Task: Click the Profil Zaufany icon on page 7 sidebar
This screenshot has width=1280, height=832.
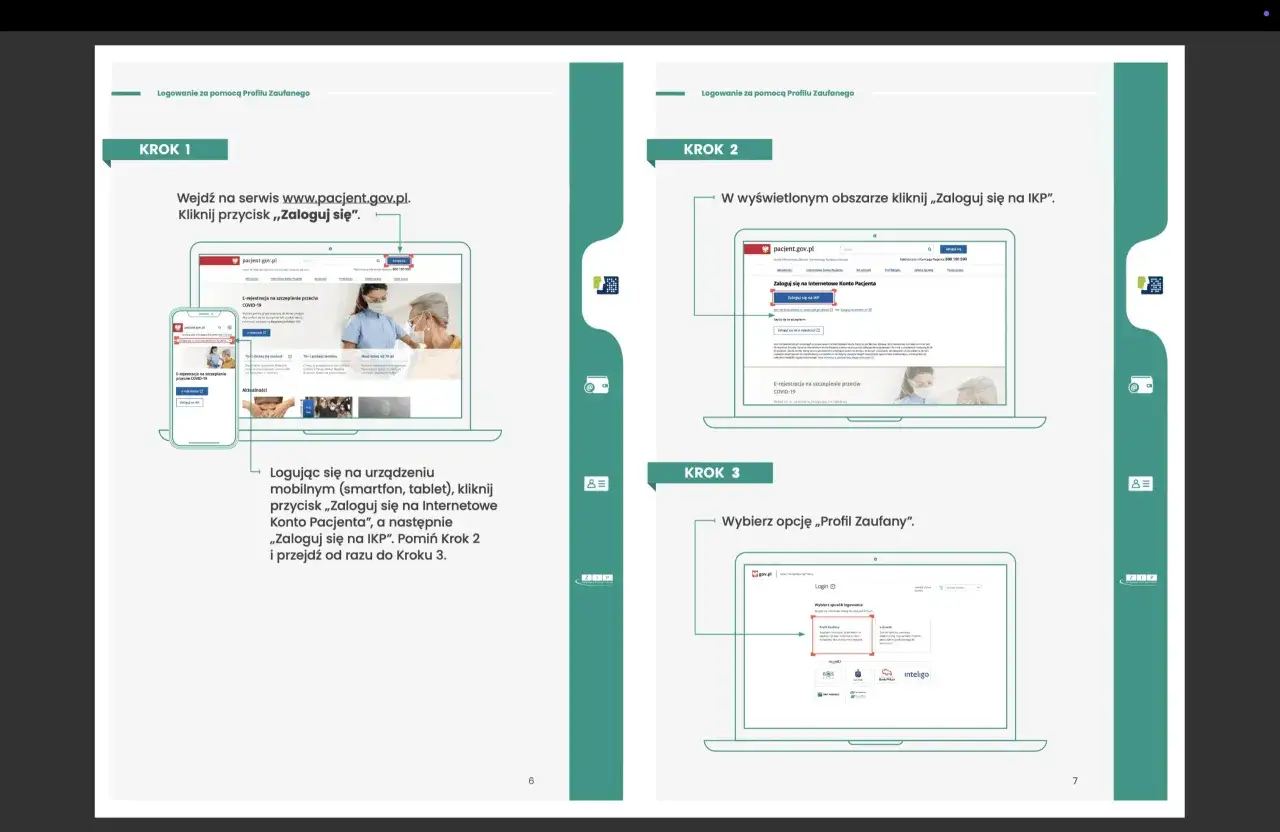Action: (x=1151, y=285)
